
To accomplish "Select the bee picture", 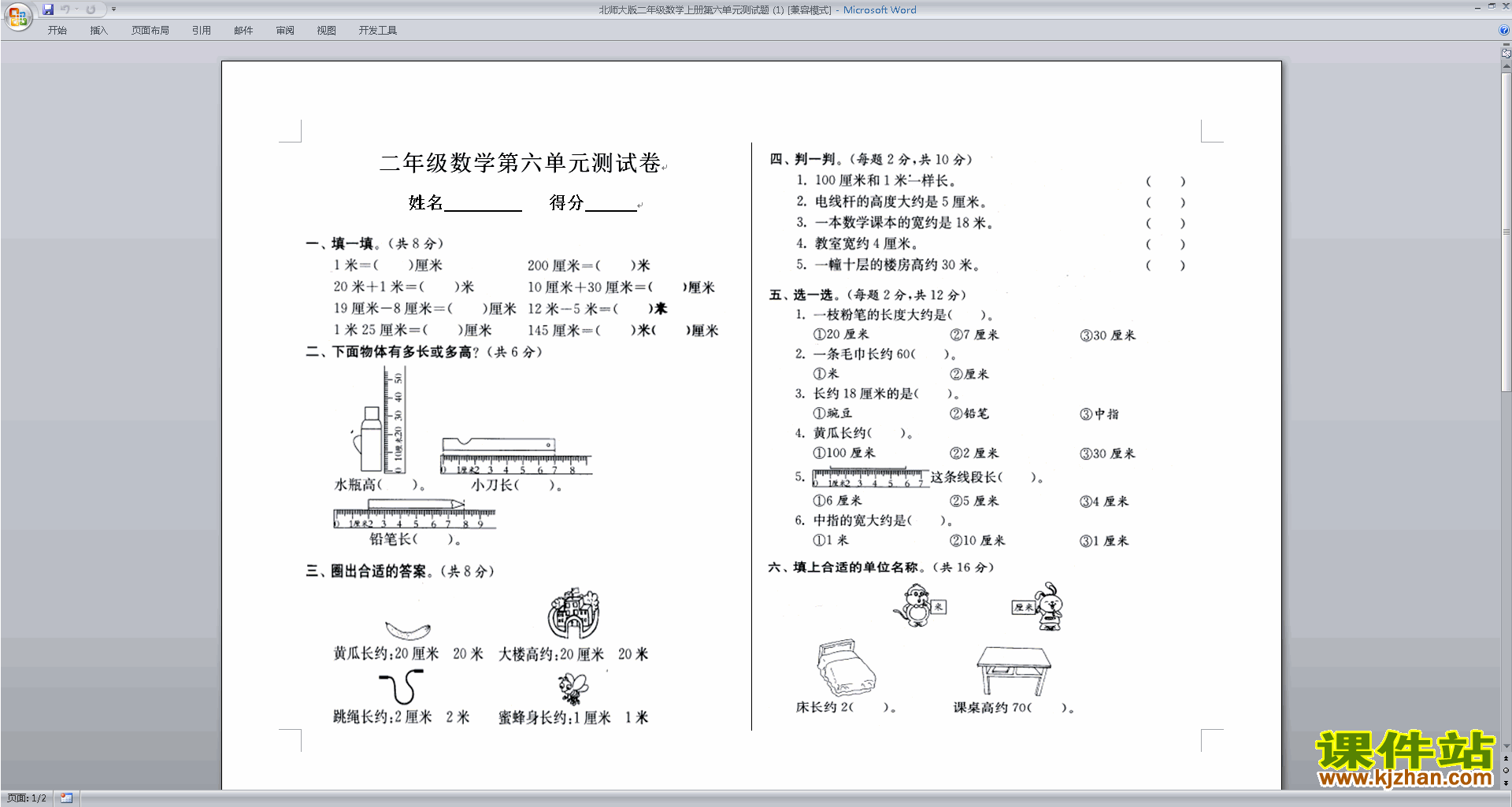I will pos(573,688).
